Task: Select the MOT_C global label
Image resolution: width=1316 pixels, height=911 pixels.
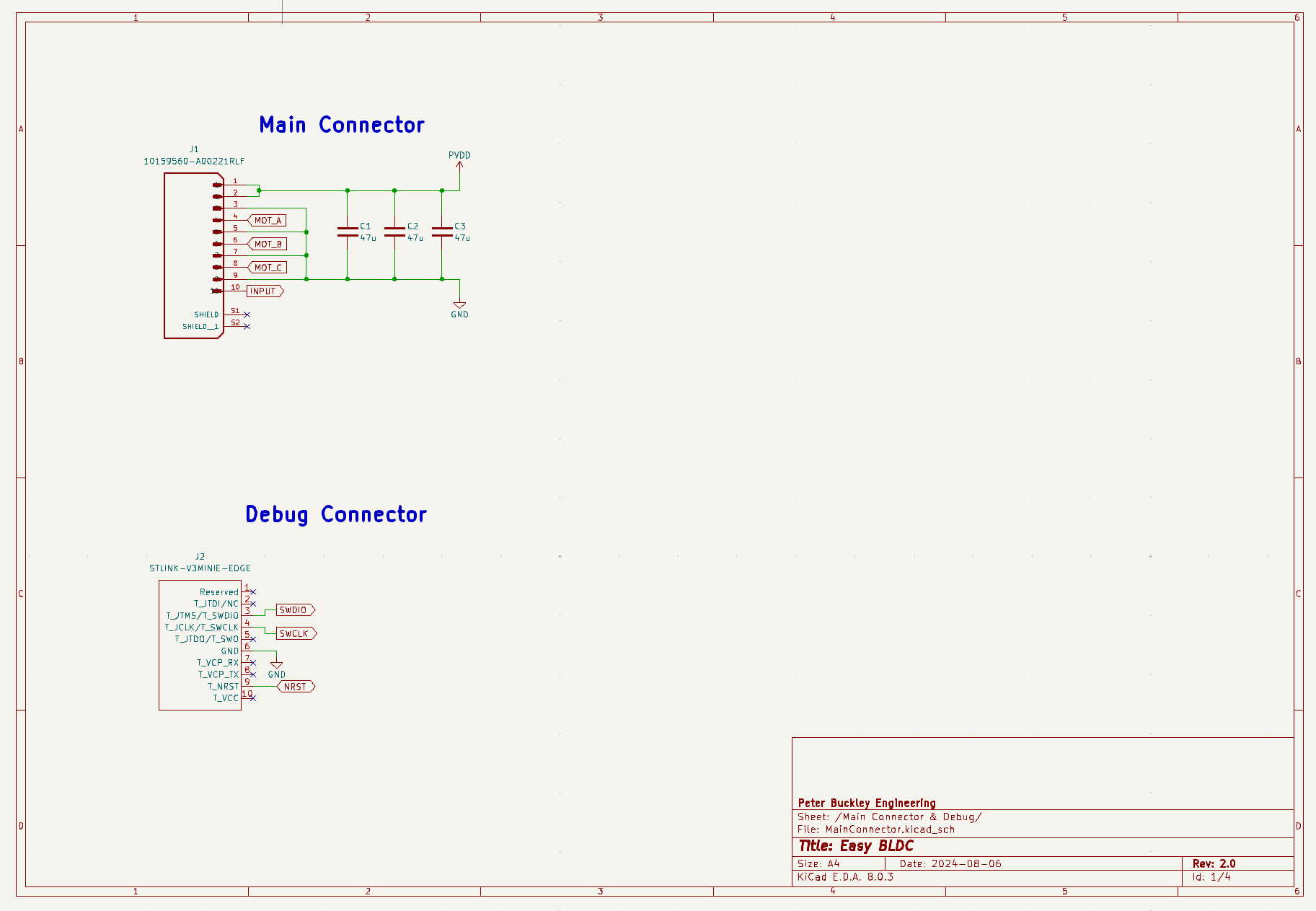Action: point(267,268)
